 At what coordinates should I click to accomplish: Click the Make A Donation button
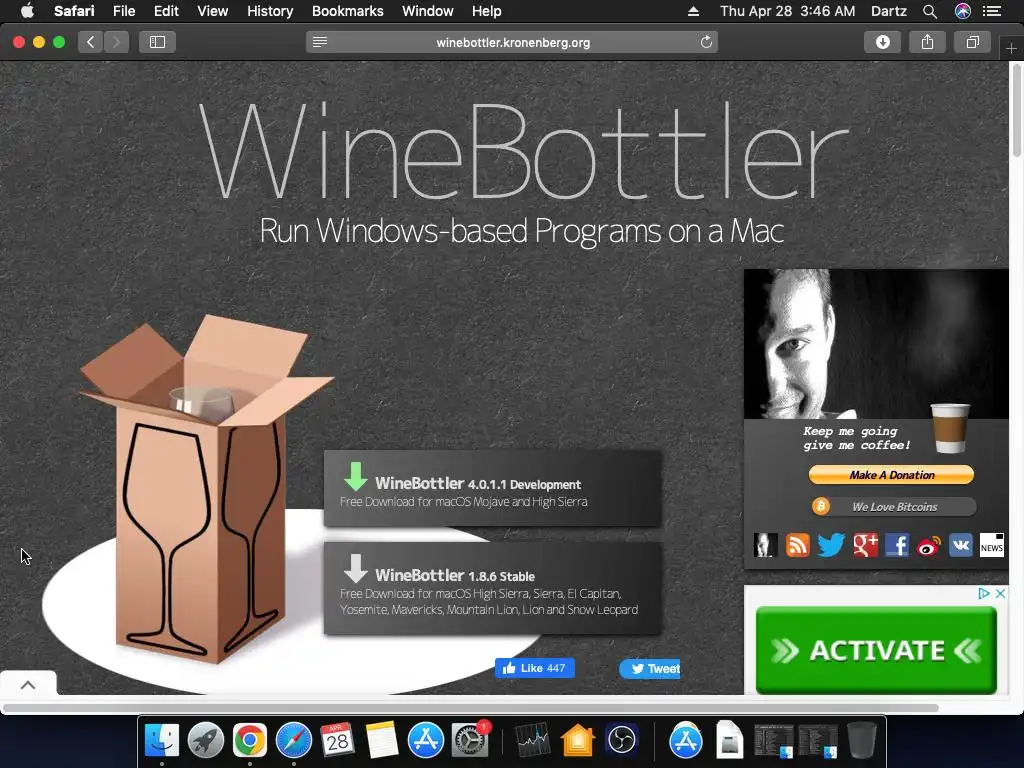point(891,475)
